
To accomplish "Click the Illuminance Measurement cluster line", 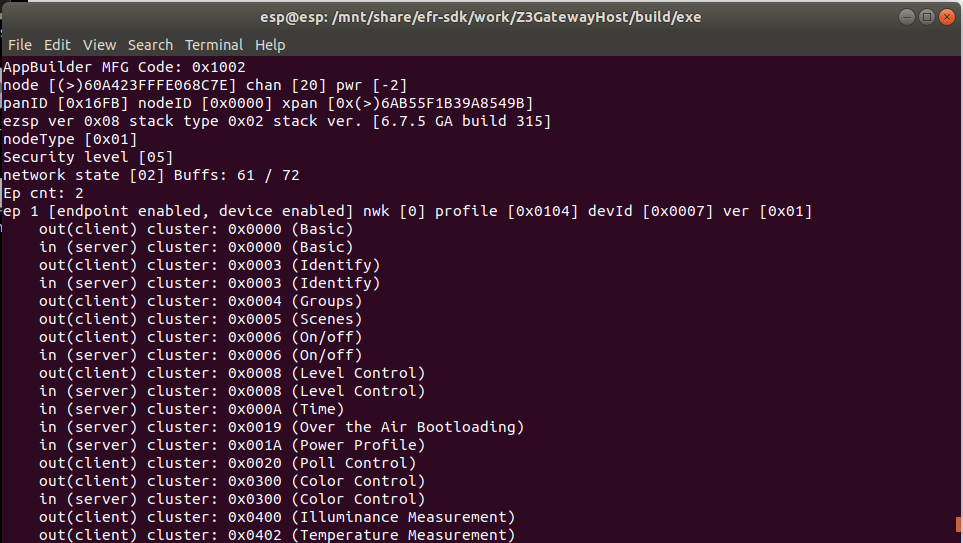I will [x=276, y=517].
